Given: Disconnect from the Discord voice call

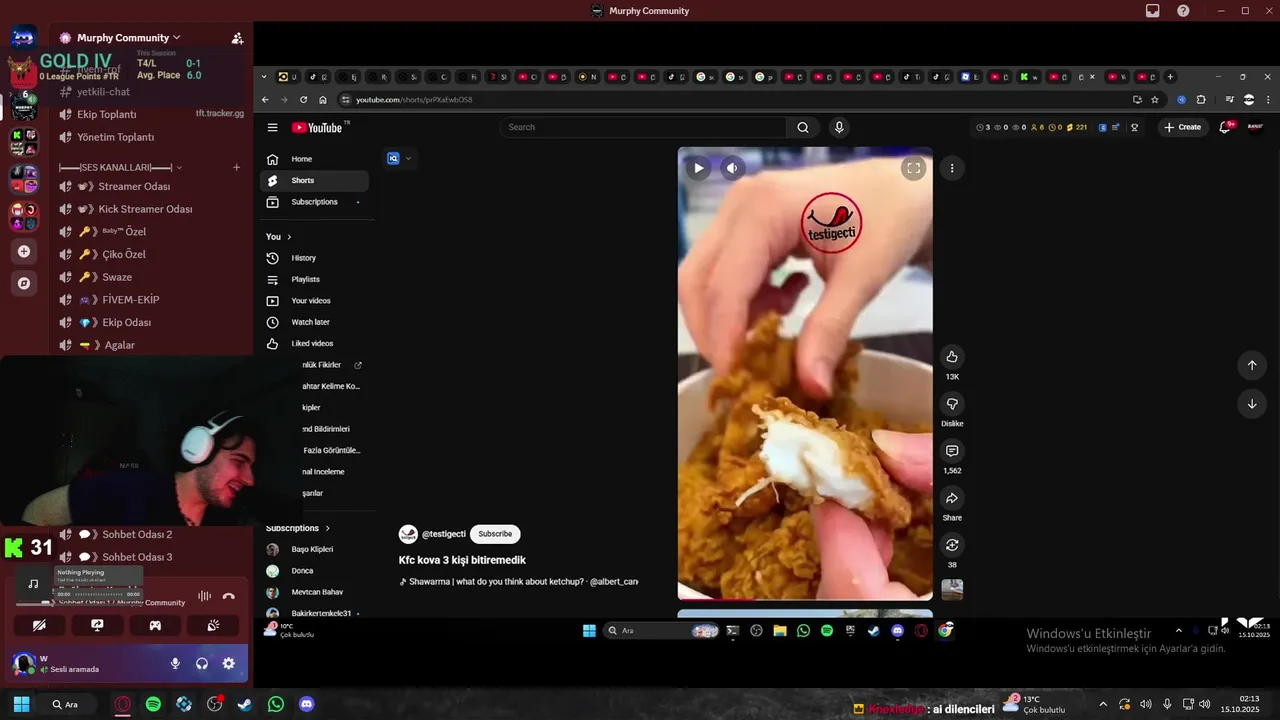Looking at the screenshot, I should tap(229, 596).
